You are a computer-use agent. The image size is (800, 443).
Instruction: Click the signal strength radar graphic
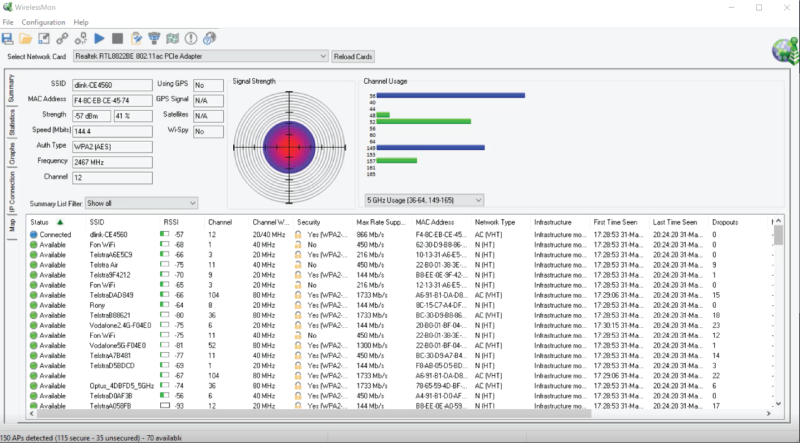pyautogui.click(x=289, y=147)
